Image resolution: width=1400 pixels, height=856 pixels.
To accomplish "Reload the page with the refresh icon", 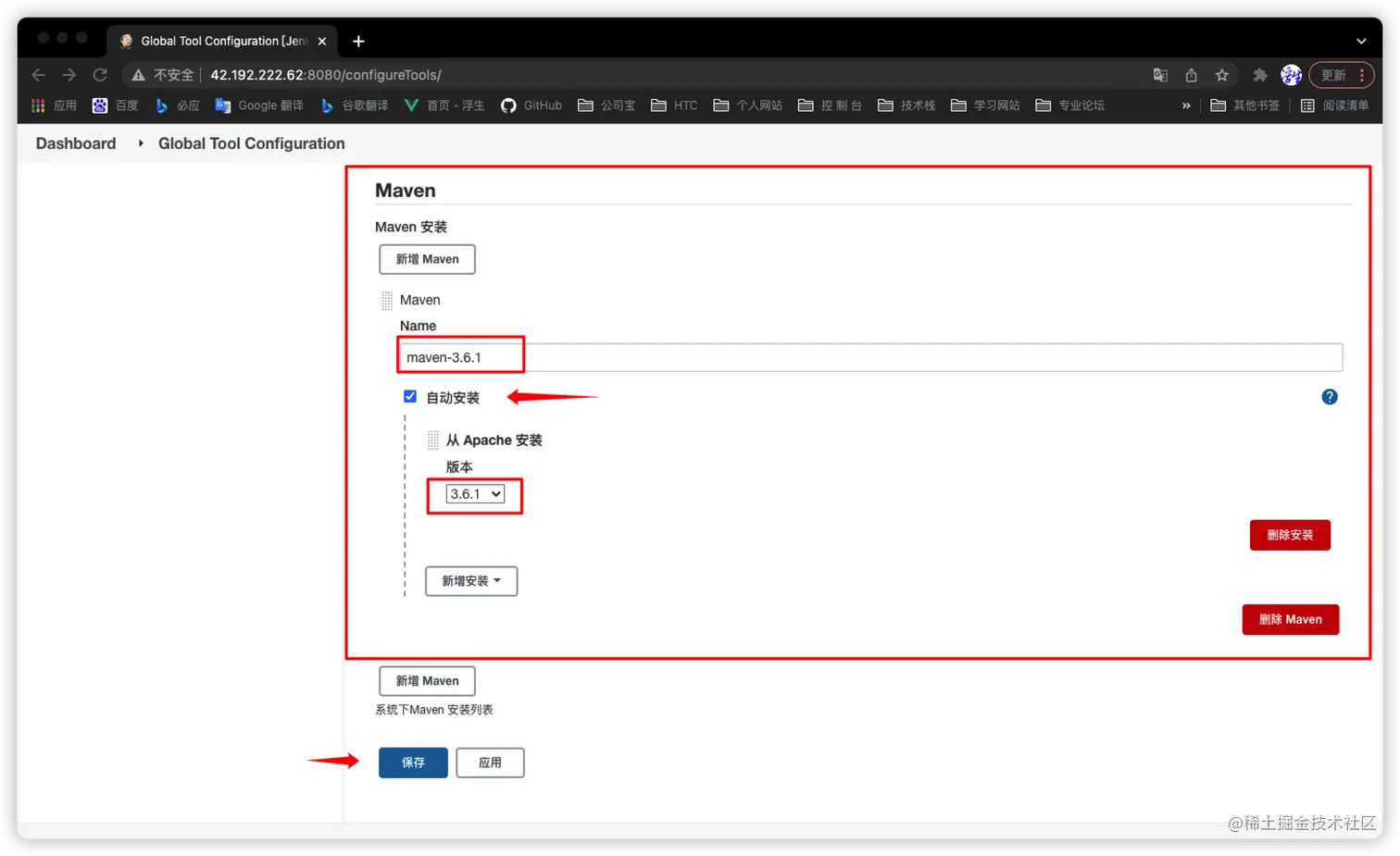I will click(x=100, y=75).
